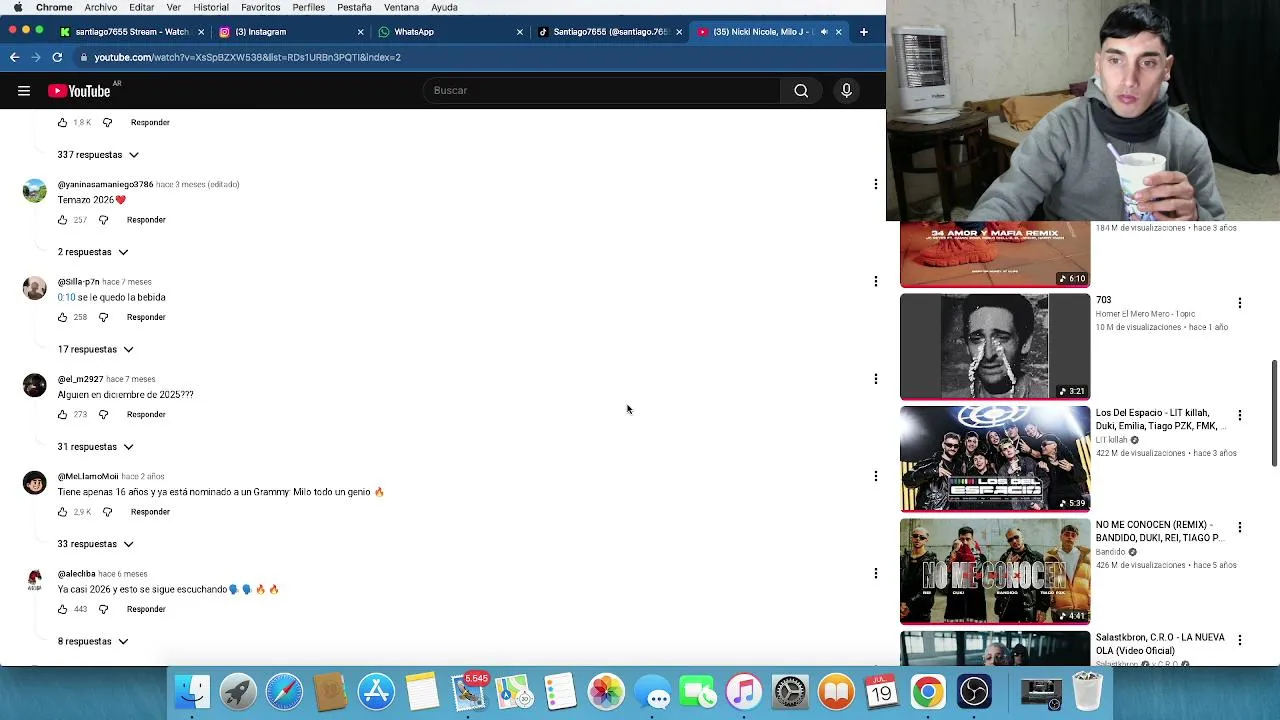Viewport: 1280px width, 720px height.
Task: Start voice search with the microphone
Action: [846, 91]
